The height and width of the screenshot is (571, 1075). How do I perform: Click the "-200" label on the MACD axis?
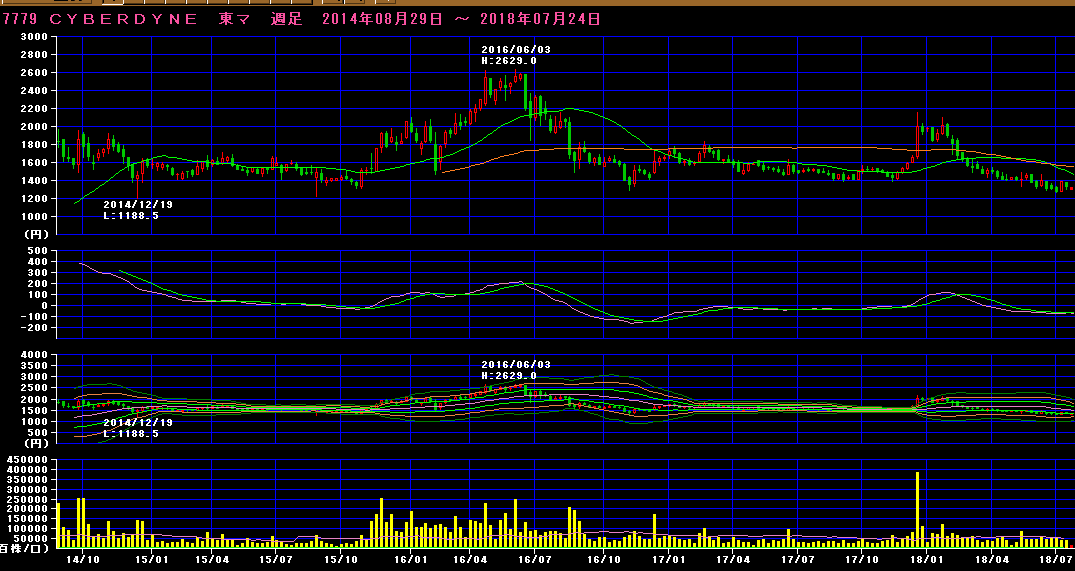tap(34, 327)
